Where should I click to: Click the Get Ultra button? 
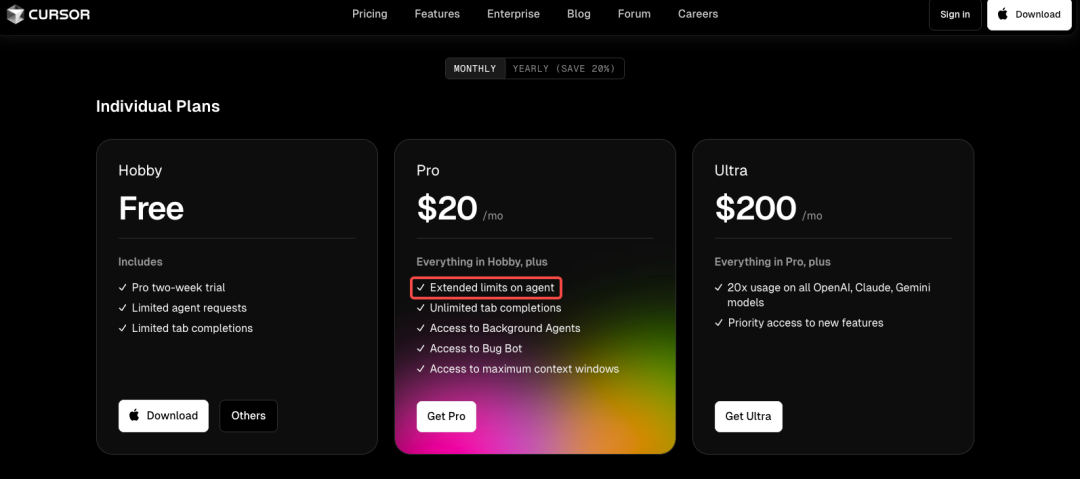click(748, 416)
